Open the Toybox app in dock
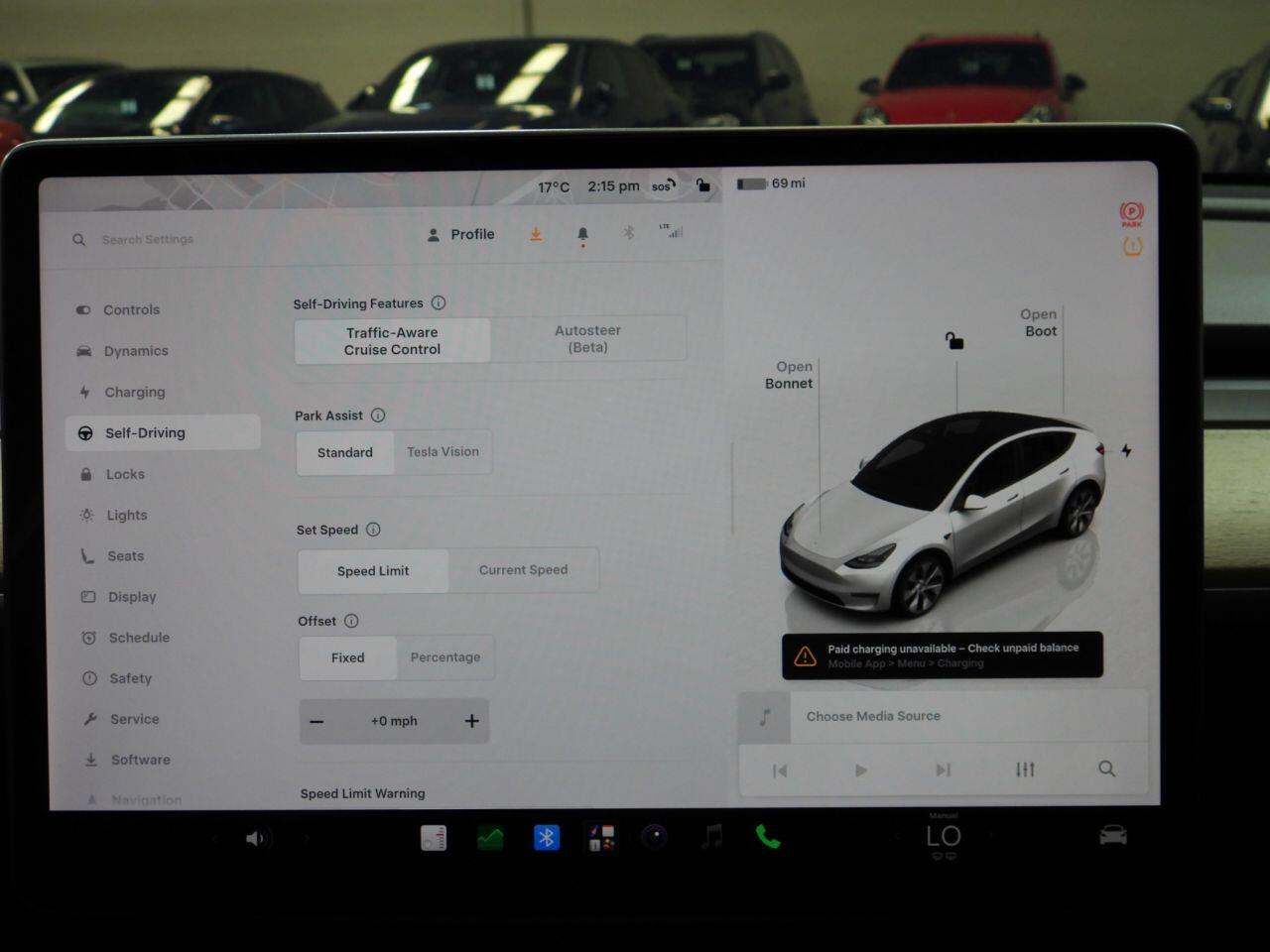The width and height of the screenshot is (1270, 952). coord(601,838)
